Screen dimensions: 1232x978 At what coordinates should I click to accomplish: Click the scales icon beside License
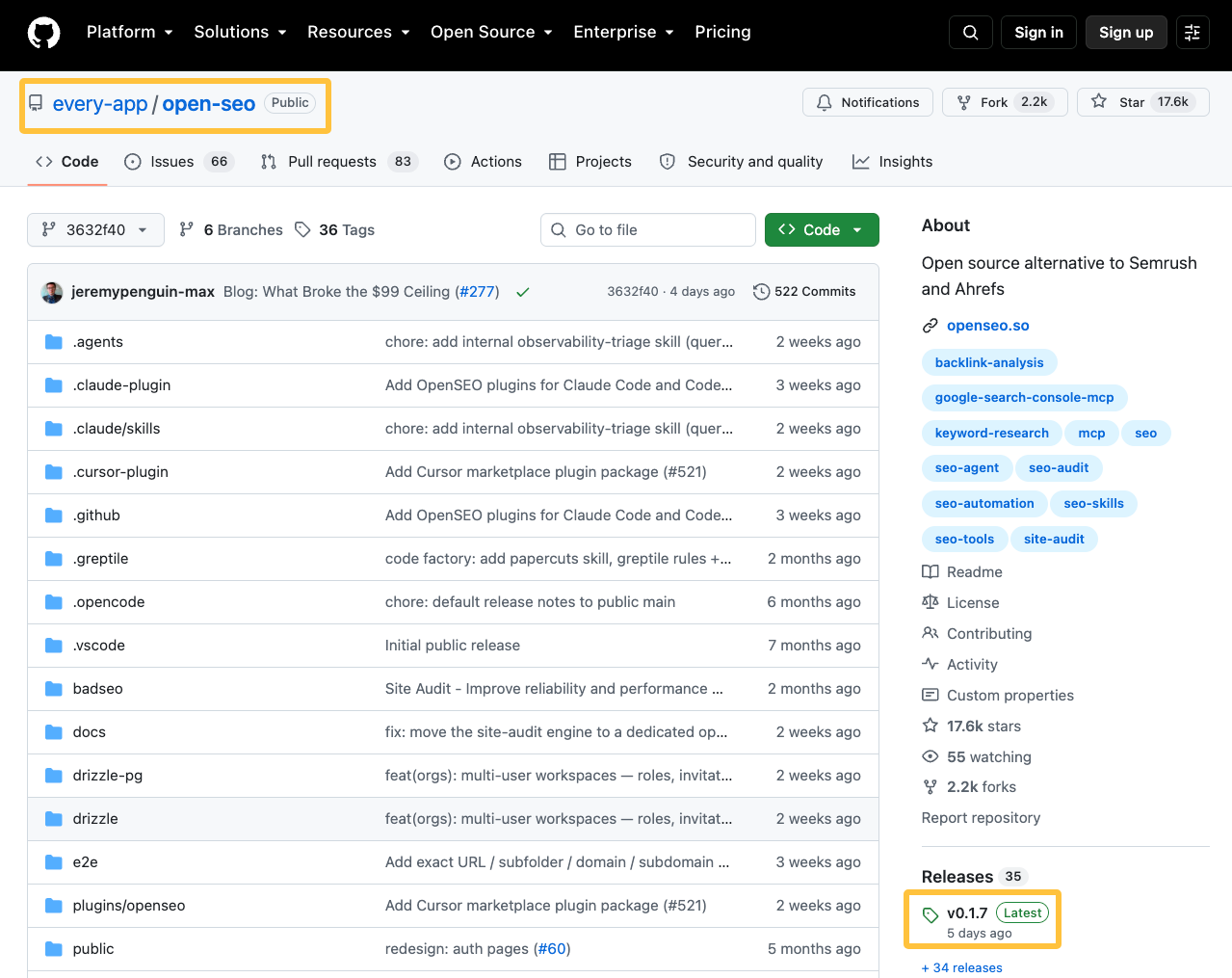coord(930,602)
